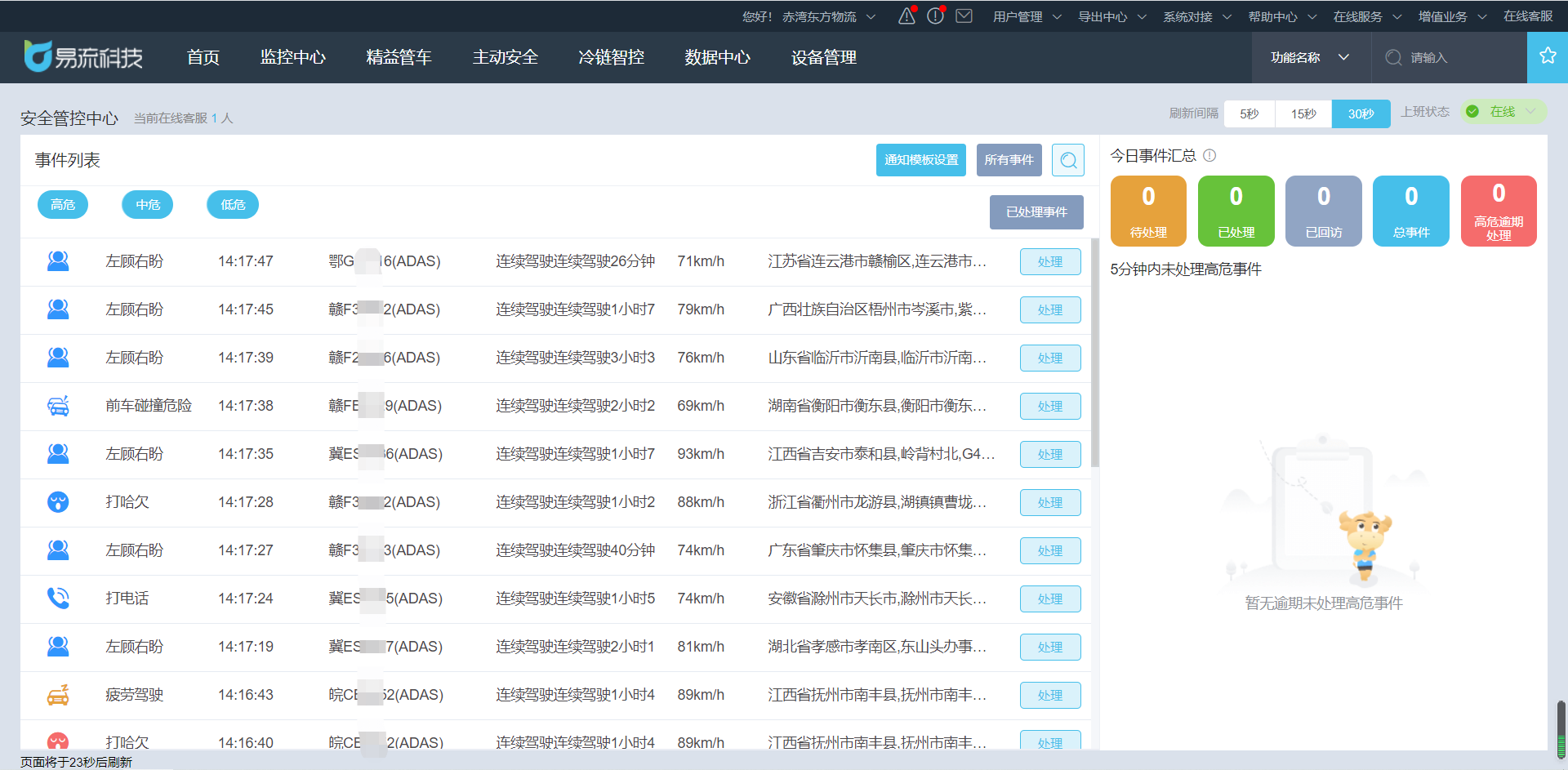Expand the 用户管理 menu
The width and height of the screenshot is (1568, 770).
tap(1027, 16)
